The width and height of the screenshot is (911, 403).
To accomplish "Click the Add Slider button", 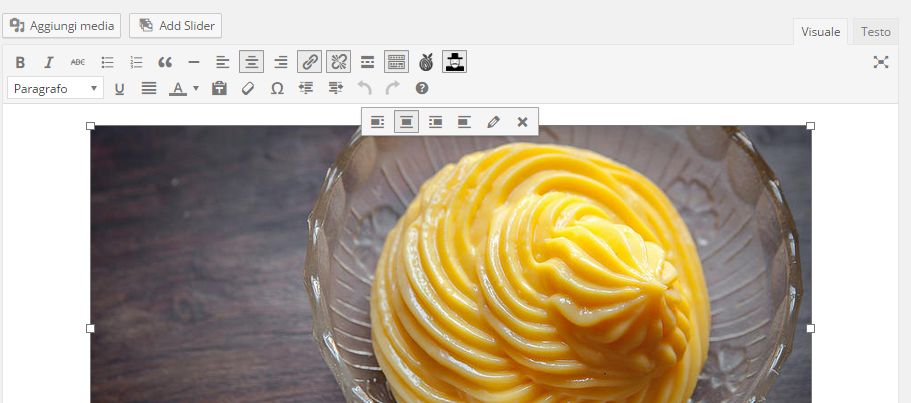I will click(176, 26).
